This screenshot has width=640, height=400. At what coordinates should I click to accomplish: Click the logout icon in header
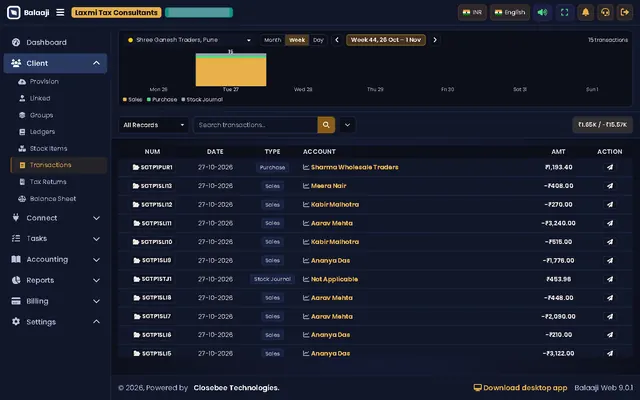(625, 12)
